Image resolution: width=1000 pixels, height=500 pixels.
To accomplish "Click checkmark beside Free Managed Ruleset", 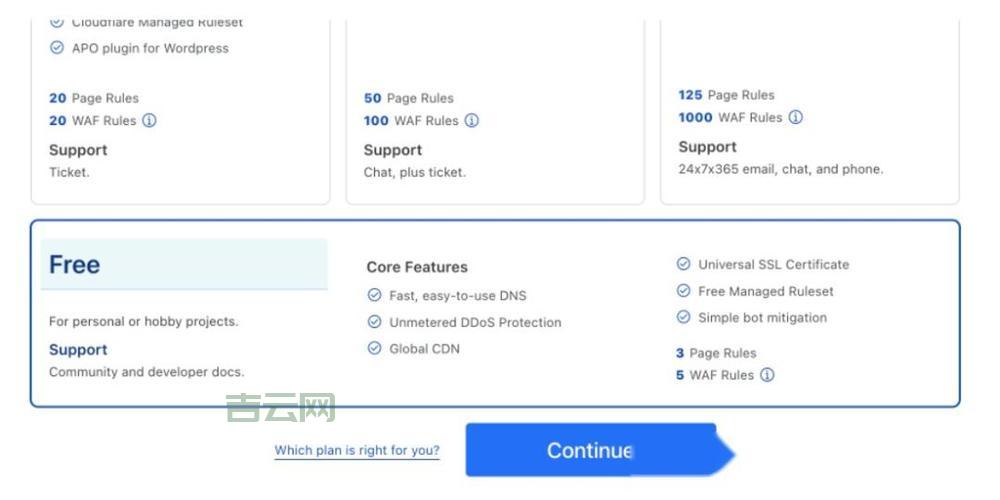I will [683, 291].
